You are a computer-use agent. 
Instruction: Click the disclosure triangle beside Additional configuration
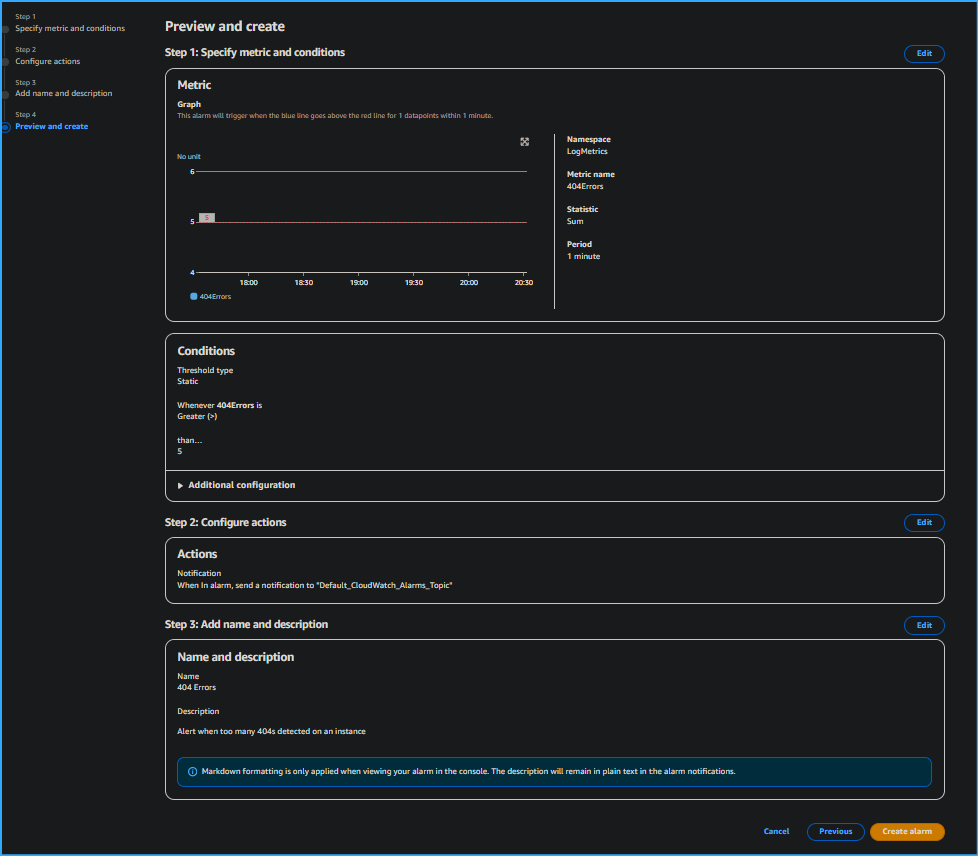(180, 485)
